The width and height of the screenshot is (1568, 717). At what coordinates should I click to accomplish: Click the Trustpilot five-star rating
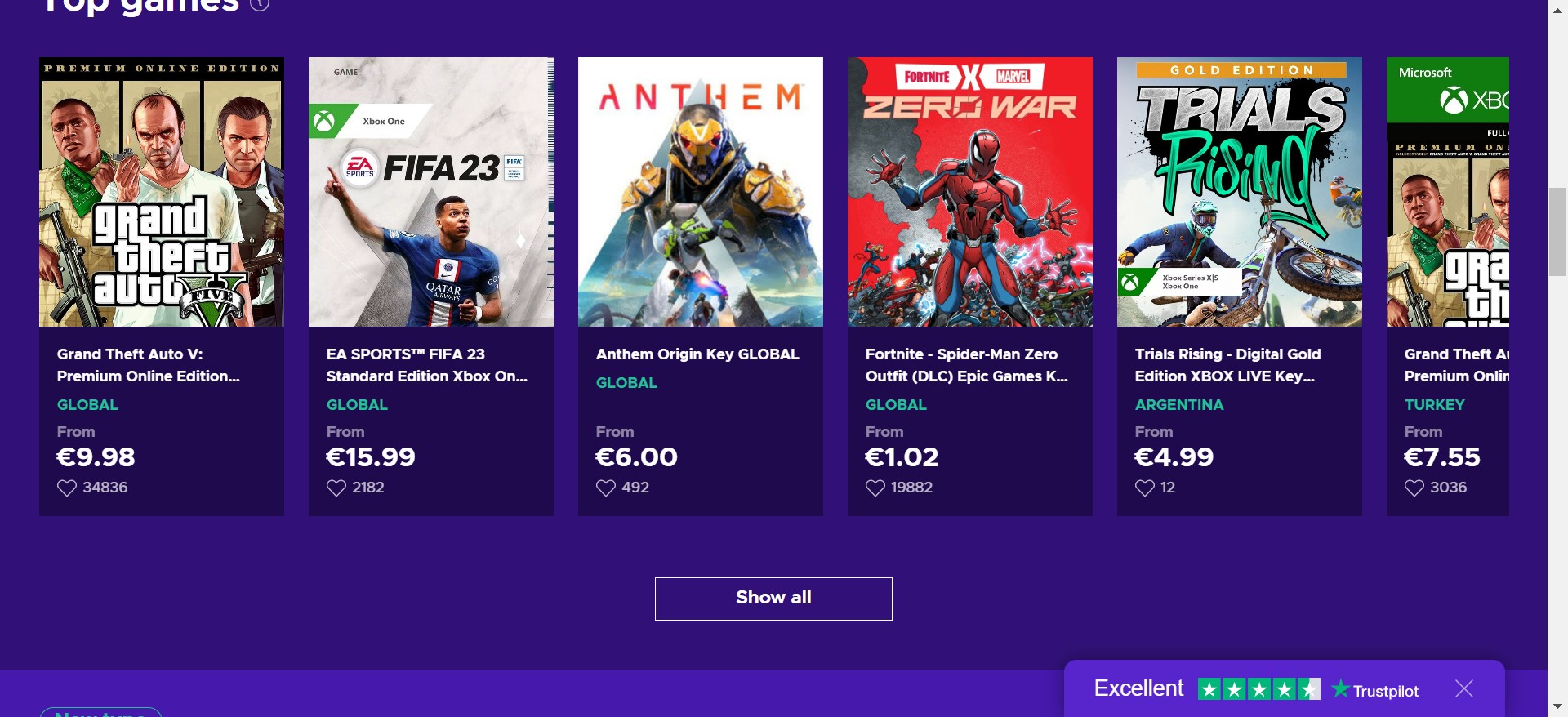coord(1258,689)
